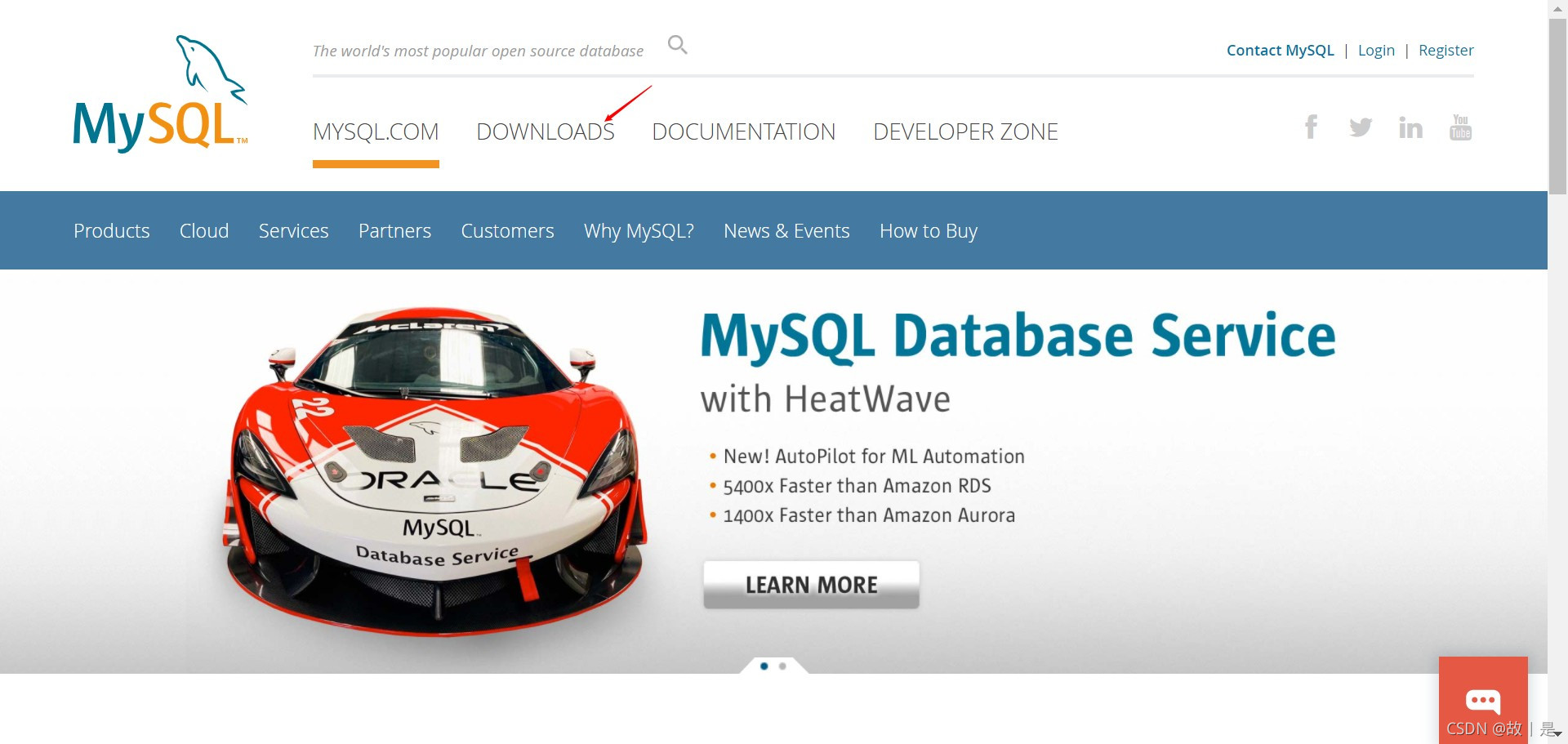Open the search magnifier icon
Screen dimensions: 1568x744
coord(677,45)
